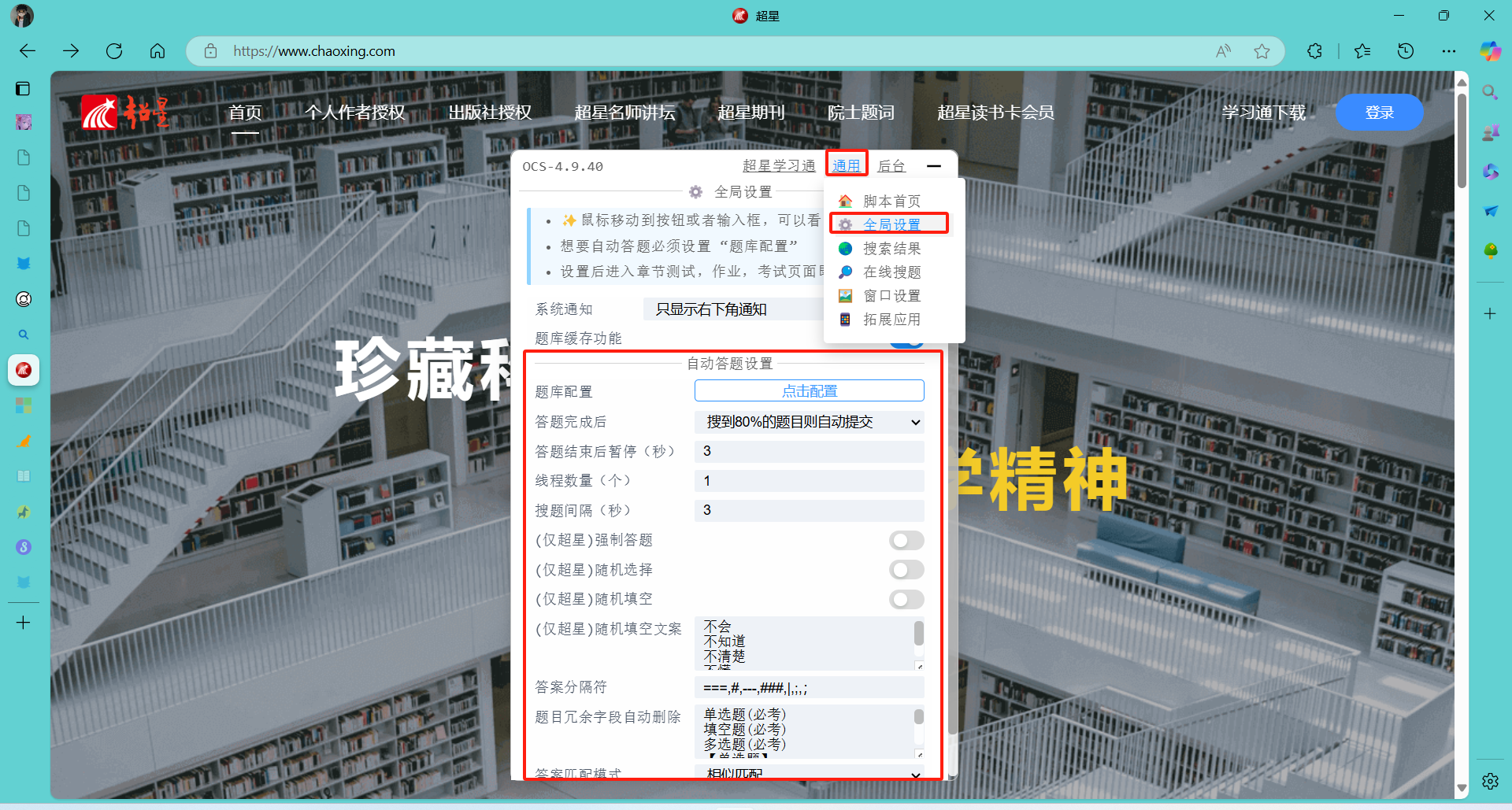Toggle (仅超星)随机选择 switch
1512x810 pixels.
click(x=906, y=570)
